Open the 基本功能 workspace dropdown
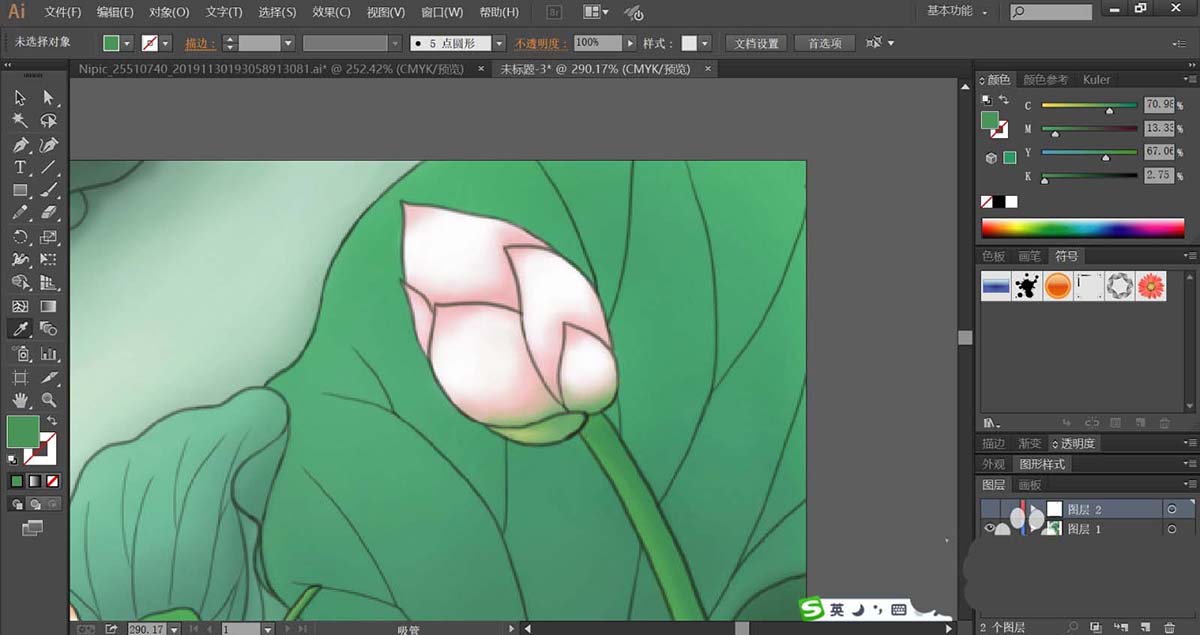 click(957, 11)
